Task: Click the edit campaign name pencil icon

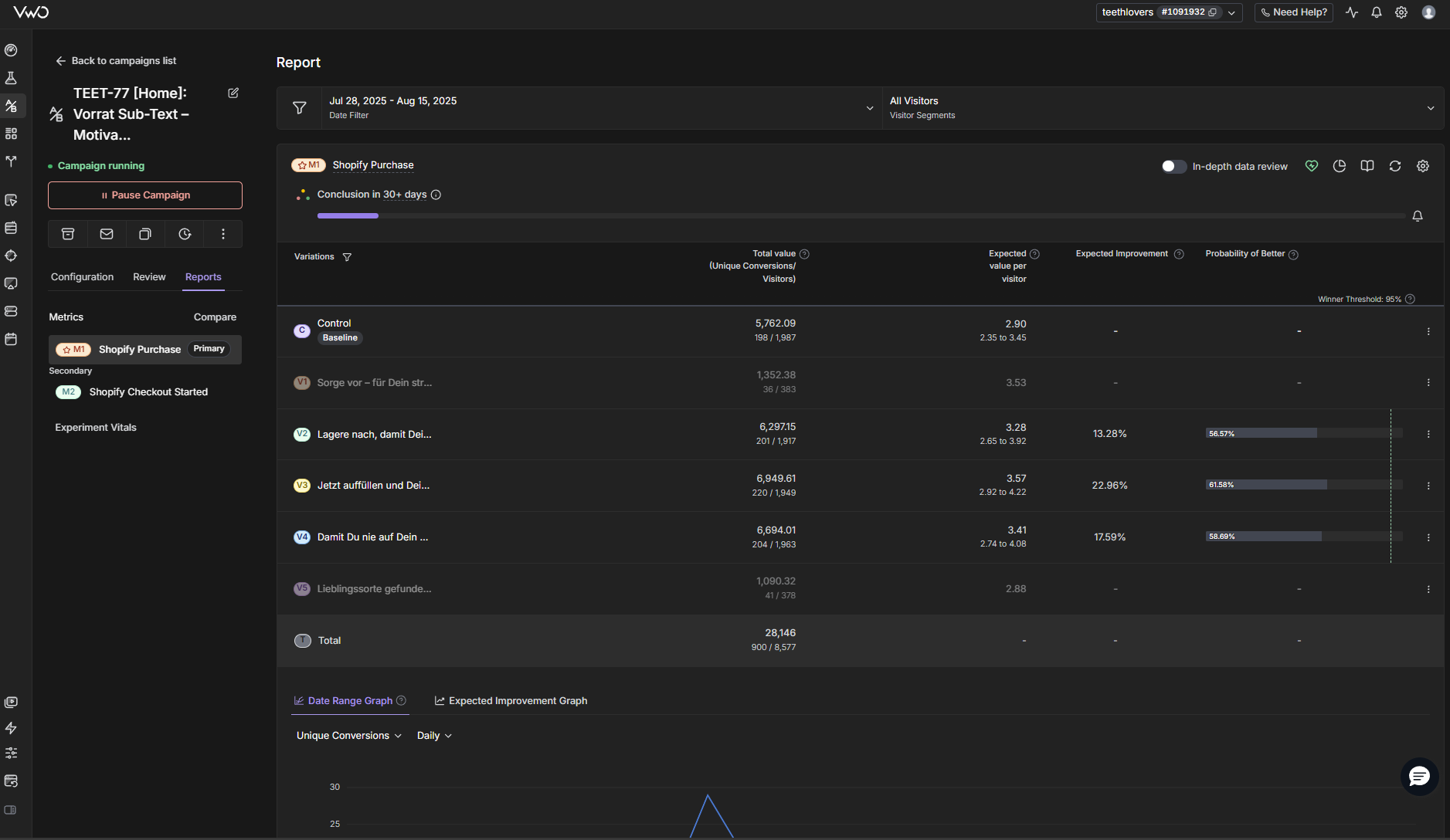Action: [233, 93]
